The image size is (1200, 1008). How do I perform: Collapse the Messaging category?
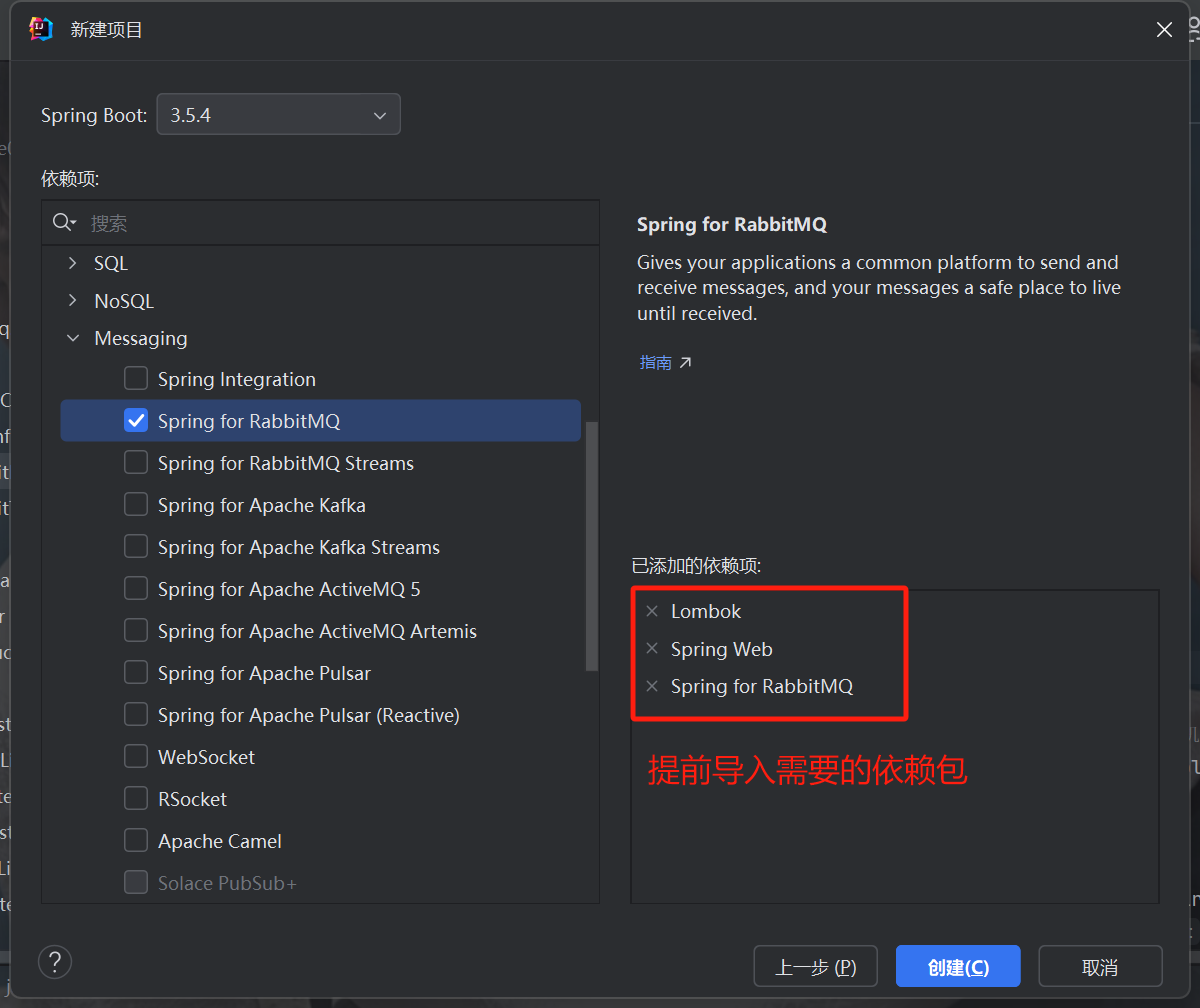(72, 339)
